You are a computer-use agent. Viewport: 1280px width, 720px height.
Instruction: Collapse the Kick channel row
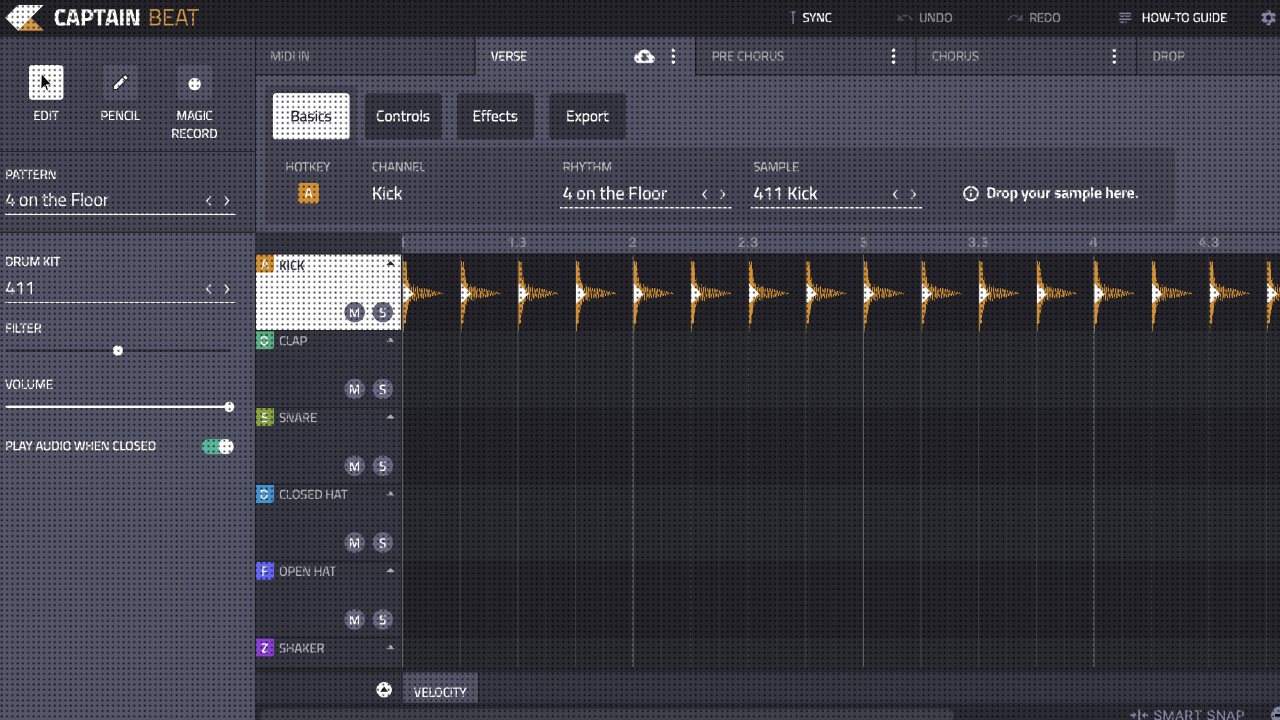391,264
